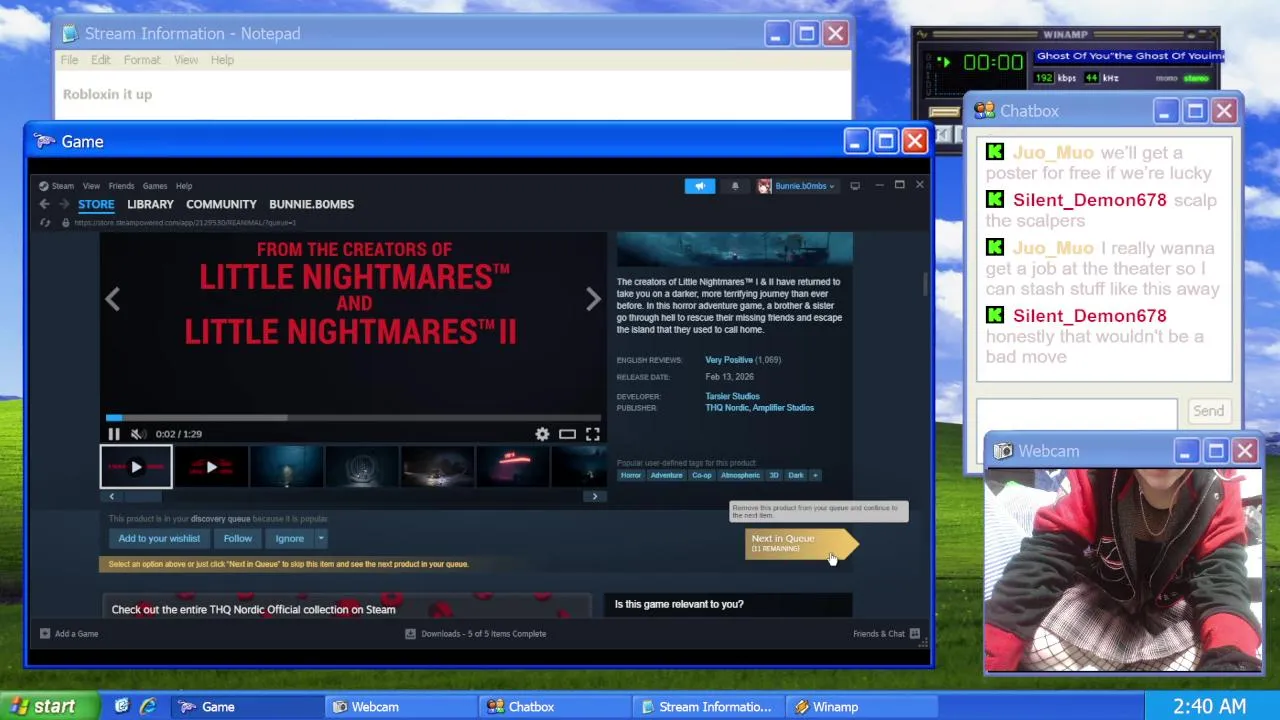Viewport: 1280px width, 720px height.
Task: Ignore this product
Action: pyautogui.click(x=290, y=539)
